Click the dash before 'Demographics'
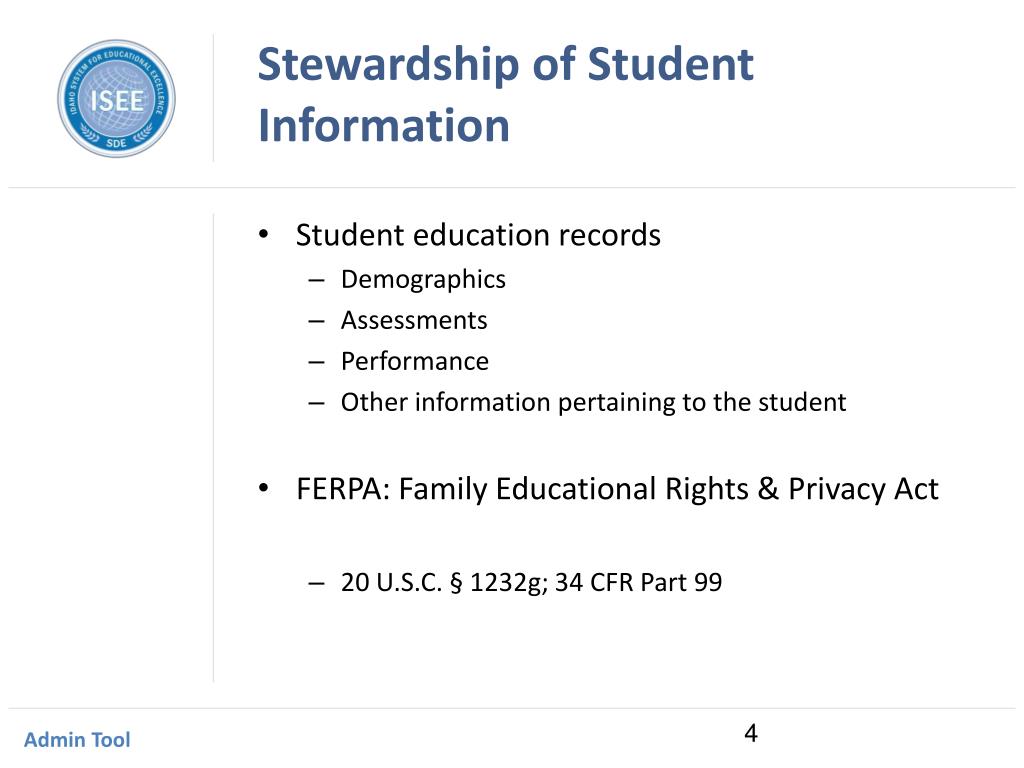The width and height of the screenshot is (1024, 768). tap(316, 281)
